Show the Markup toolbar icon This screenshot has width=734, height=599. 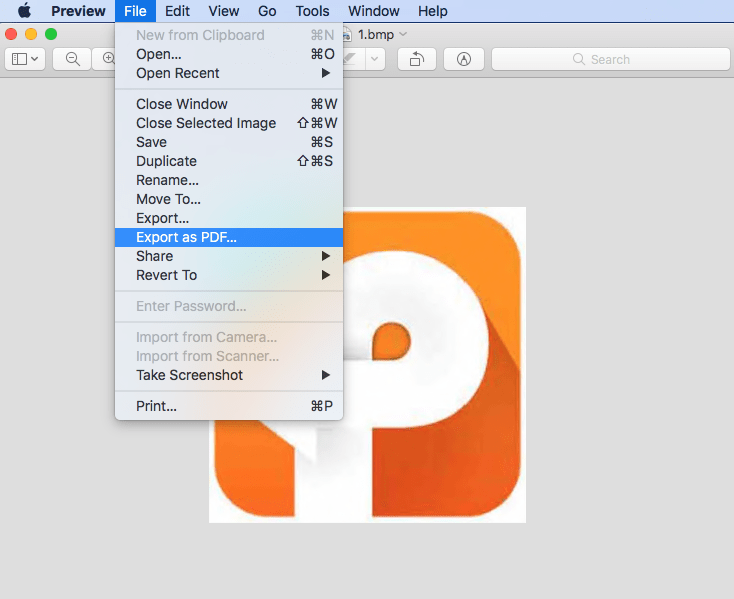tap(463, 59)
